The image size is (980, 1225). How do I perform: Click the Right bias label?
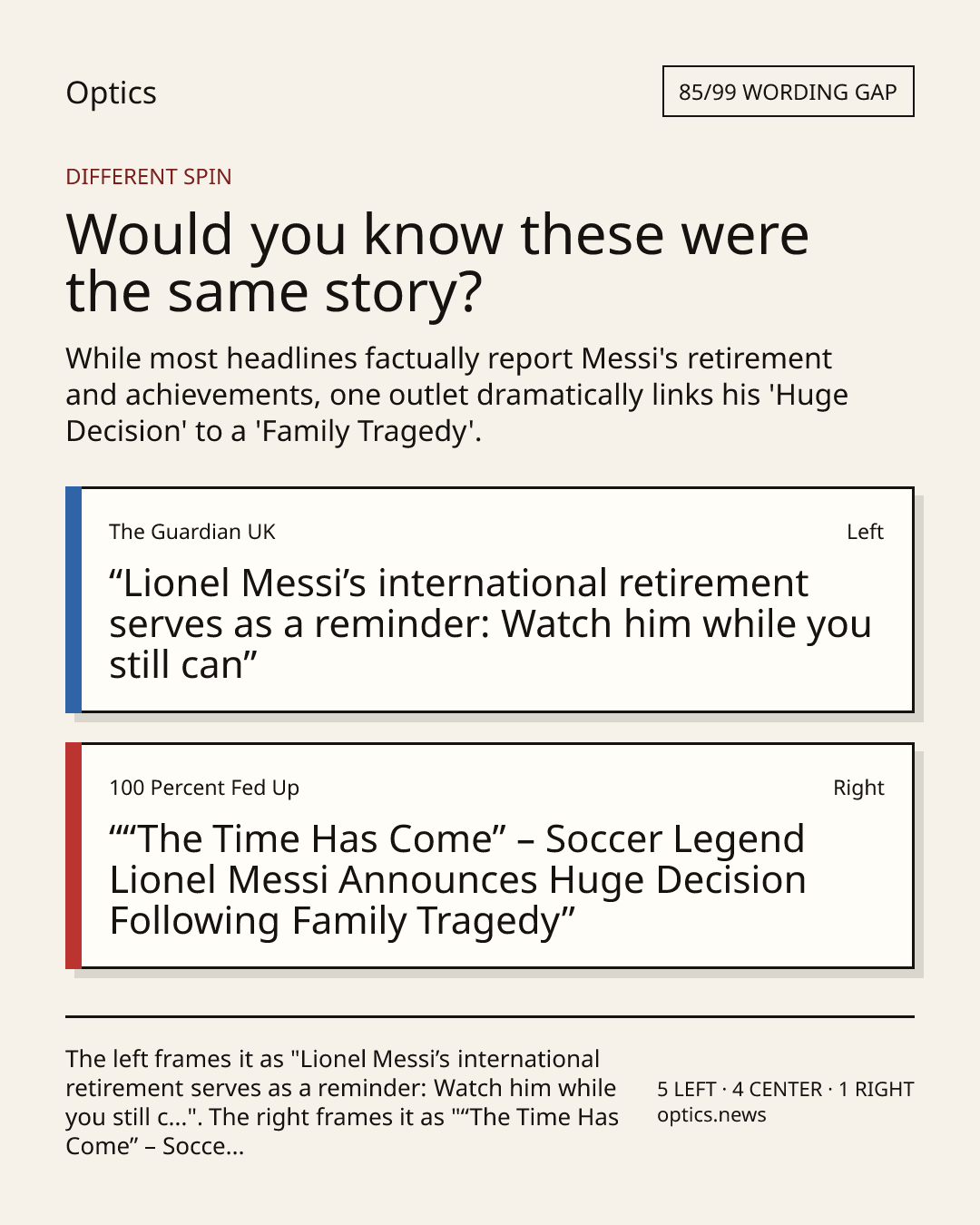pyautogui.click(x=858, y=788)
